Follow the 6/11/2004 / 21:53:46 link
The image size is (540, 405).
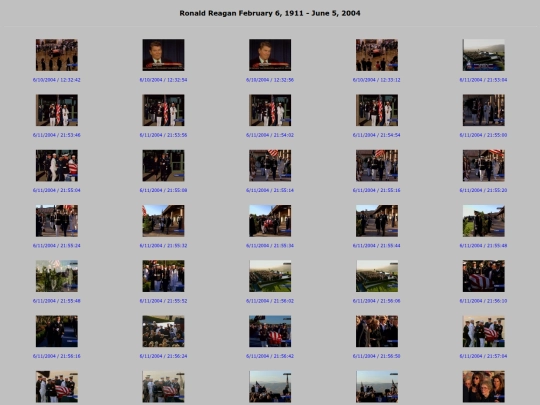pos(56,135)
